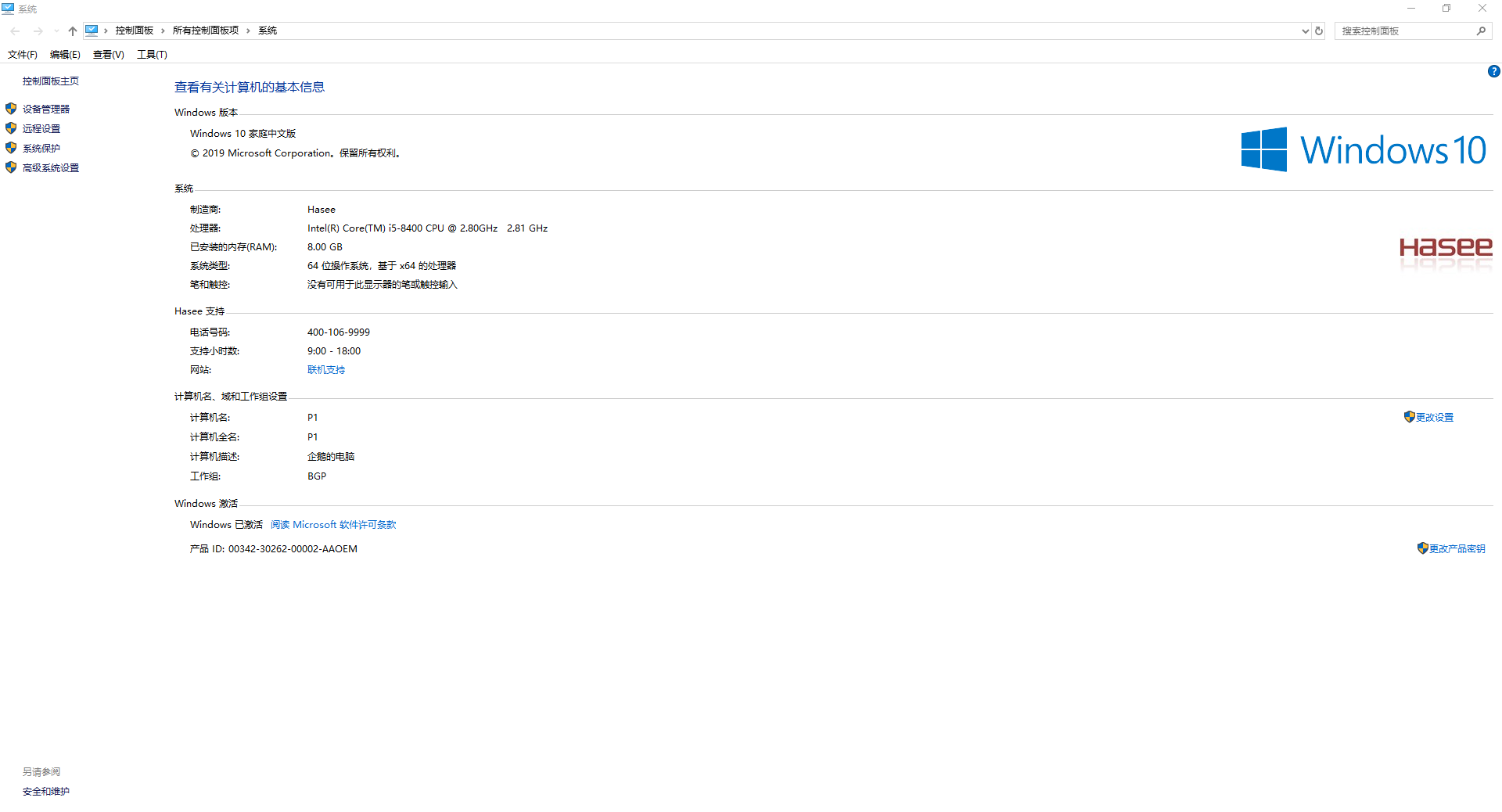Expand chevron after 控制面板 breadcrumb
This screenshot has height=812, width=1502.
[163, 31]
